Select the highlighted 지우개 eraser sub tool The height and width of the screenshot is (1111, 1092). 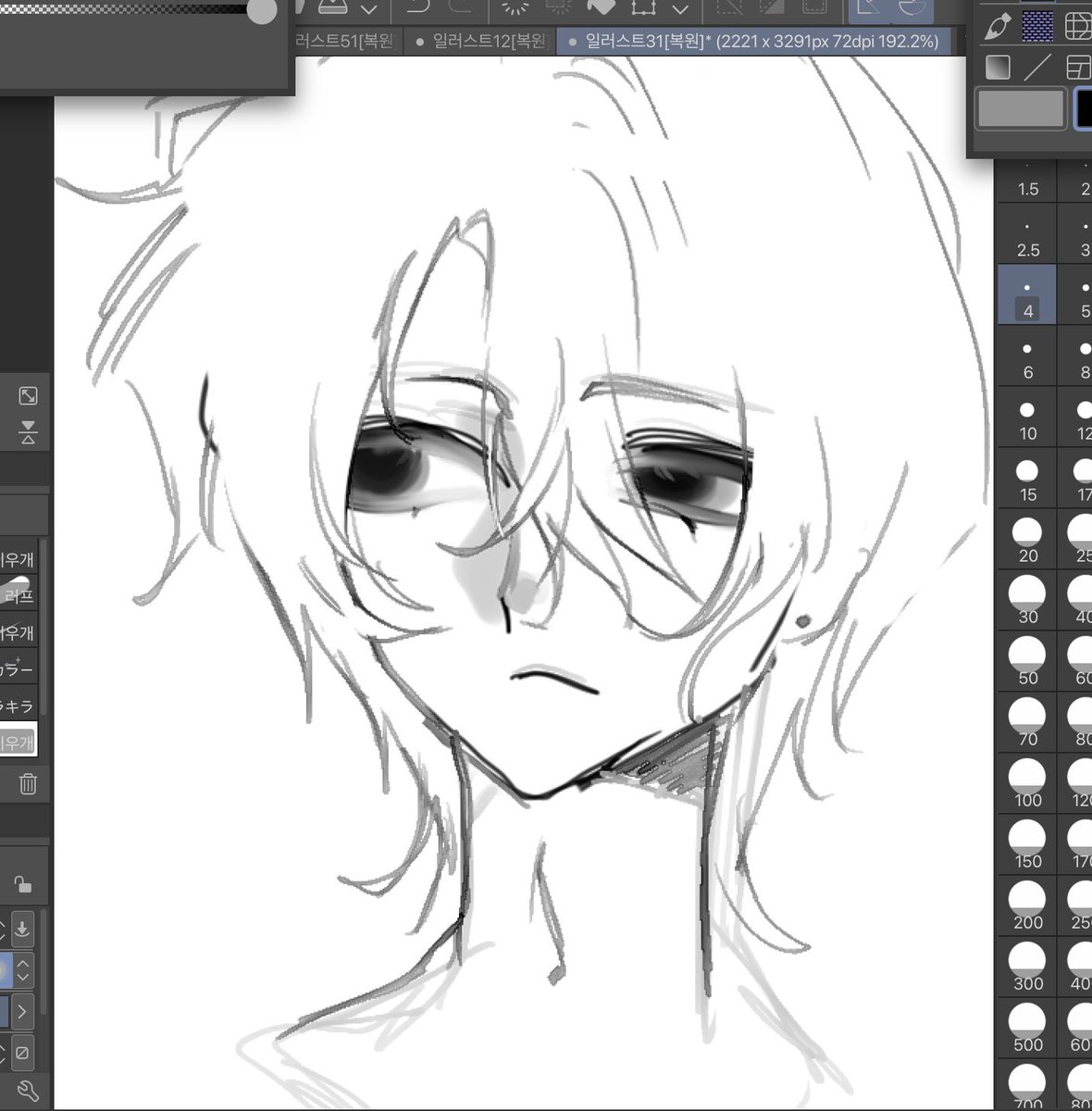19,742
